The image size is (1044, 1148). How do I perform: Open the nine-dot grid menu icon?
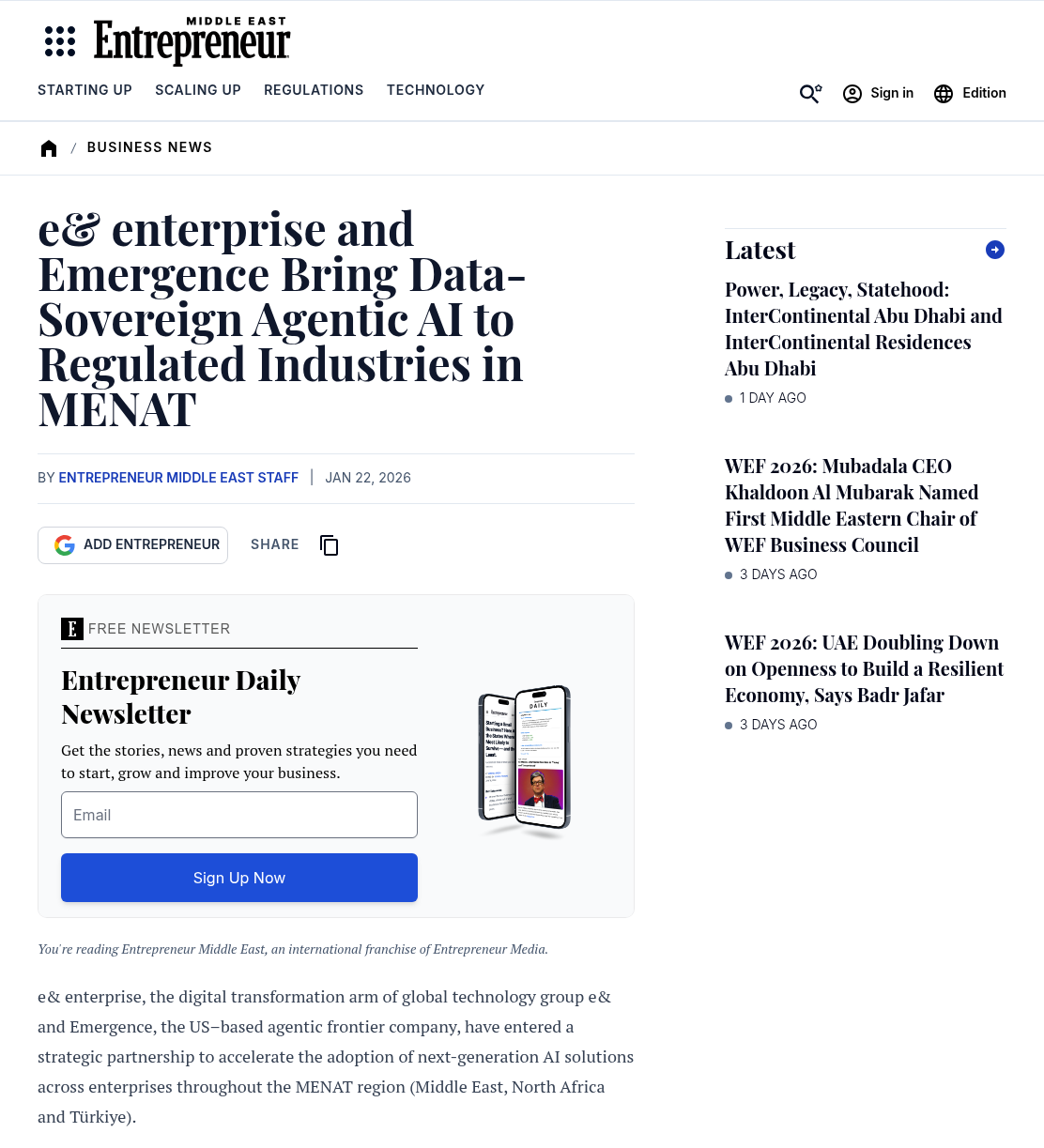[x=60, y=41]
